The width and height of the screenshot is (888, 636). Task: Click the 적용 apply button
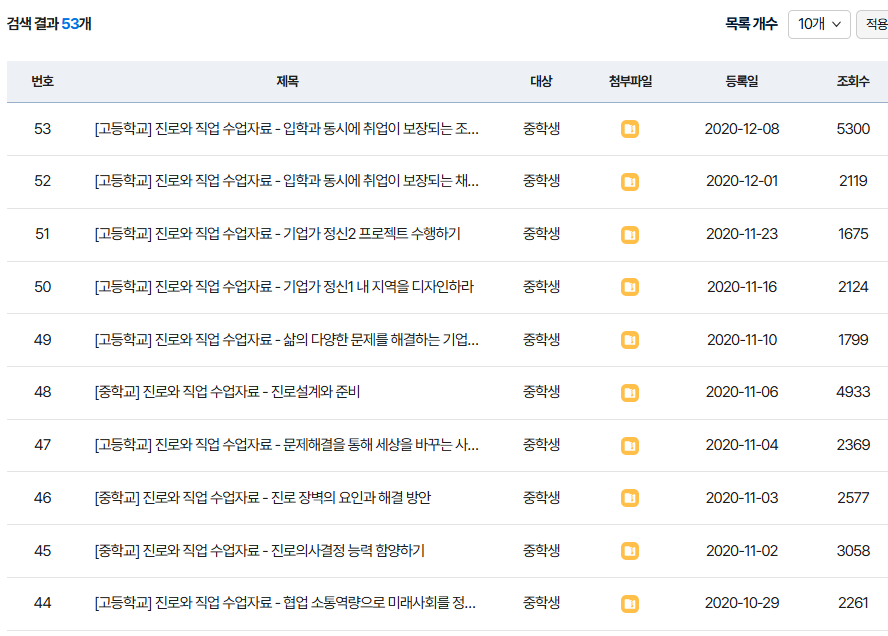873,24
